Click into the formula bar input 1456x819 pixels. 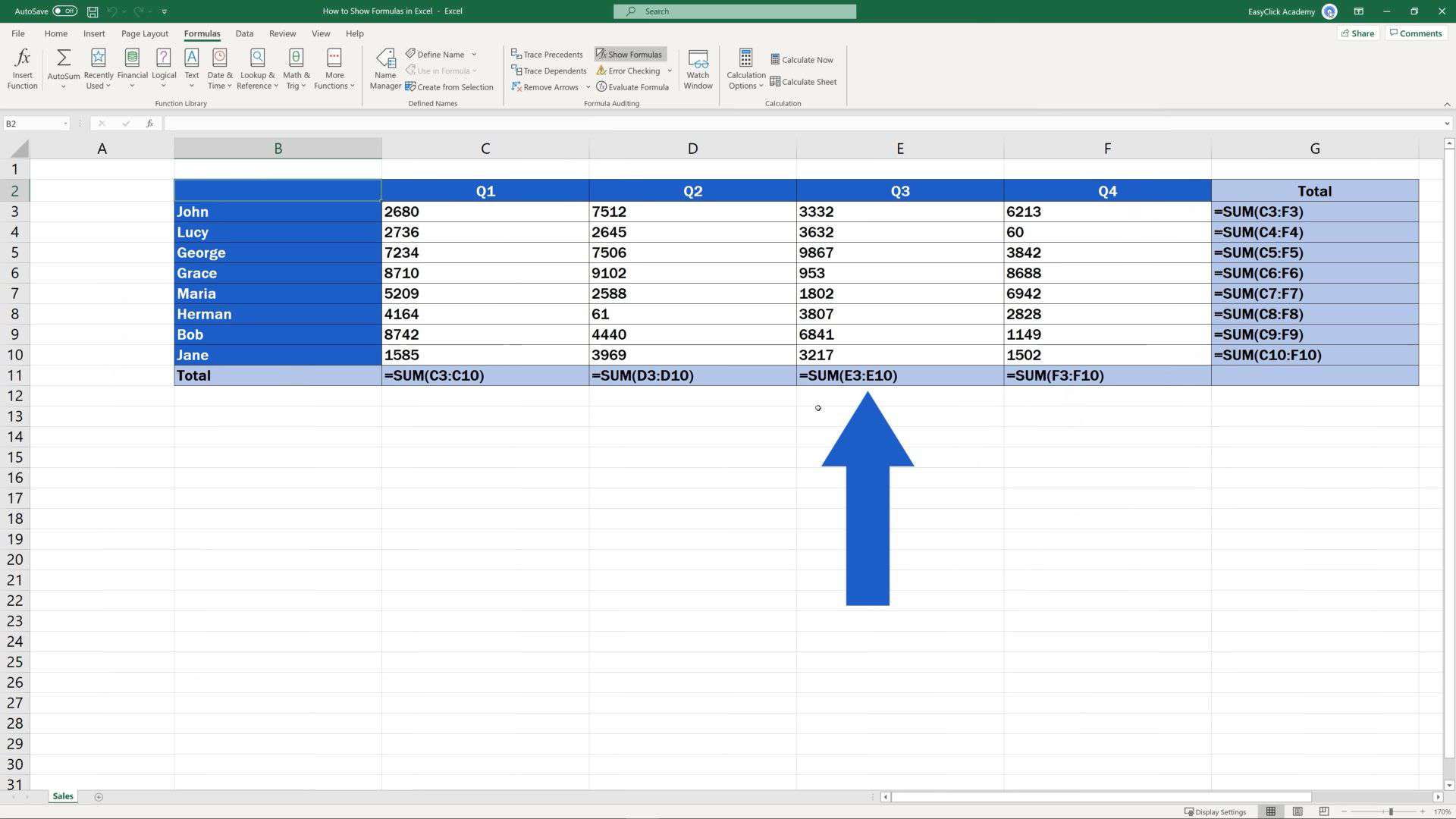pos(758,124)
